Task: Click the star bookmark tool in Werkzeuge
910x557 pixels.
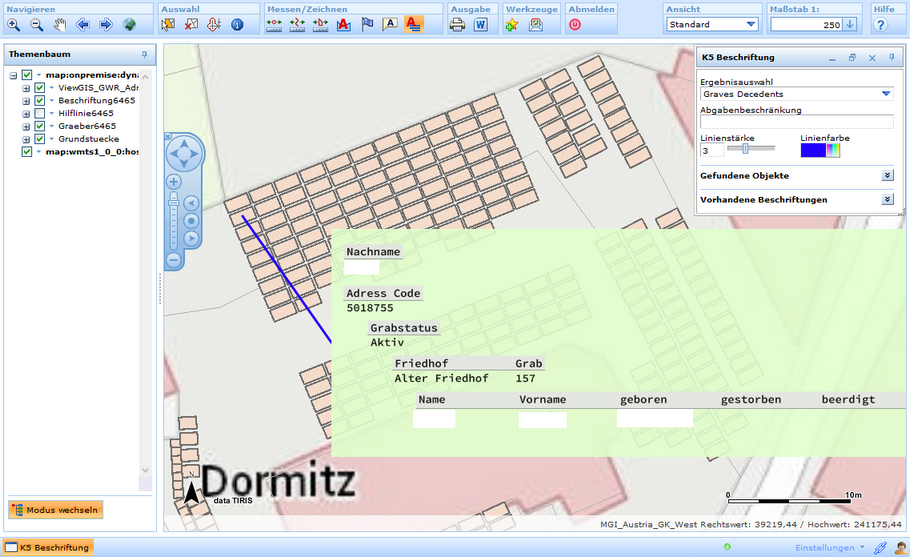Action: click(x=512, y=25)
